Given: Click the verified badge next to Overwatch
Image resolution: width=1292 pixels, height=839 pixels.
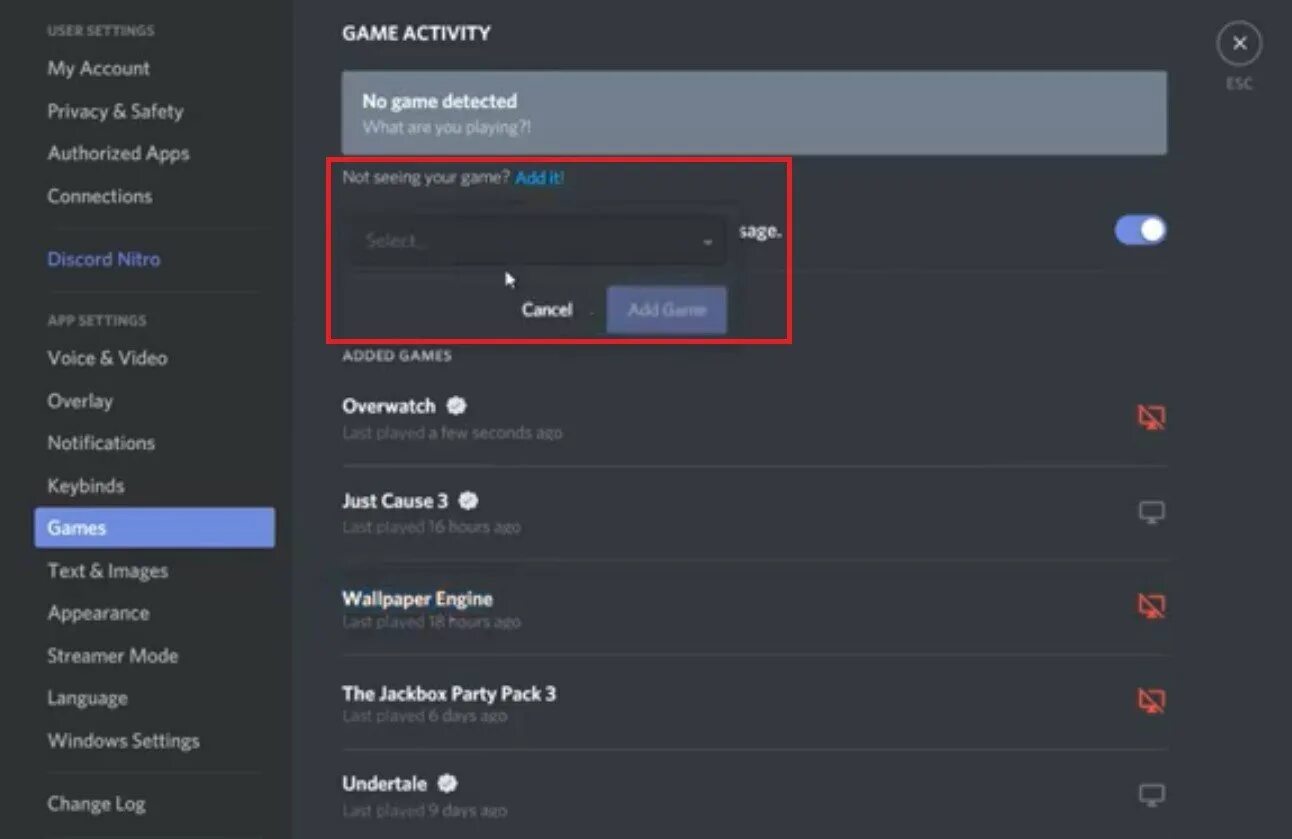Looking at the screenshot, I should 456,406.
